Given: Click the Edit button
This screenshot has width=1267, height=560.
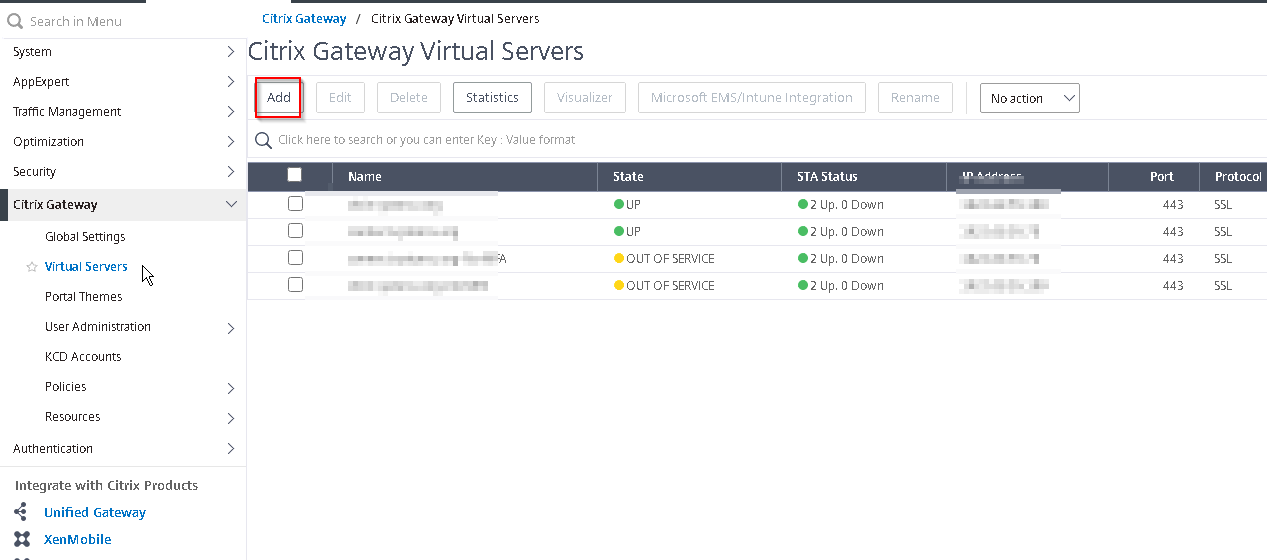Looking at the screenshot, I should pos(340,97).
